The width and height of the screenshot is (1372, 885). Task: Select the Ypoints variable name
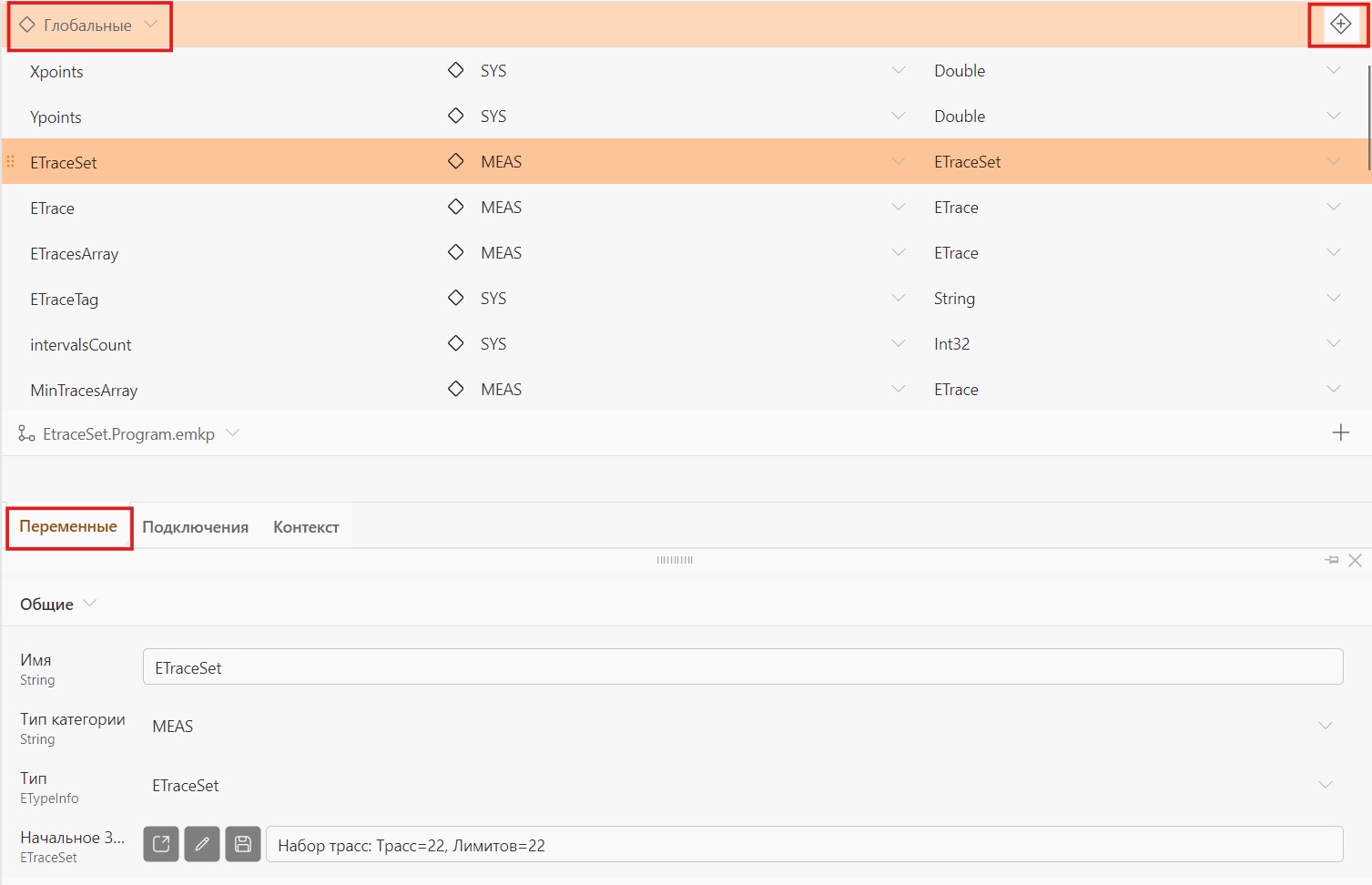[56, 117]
